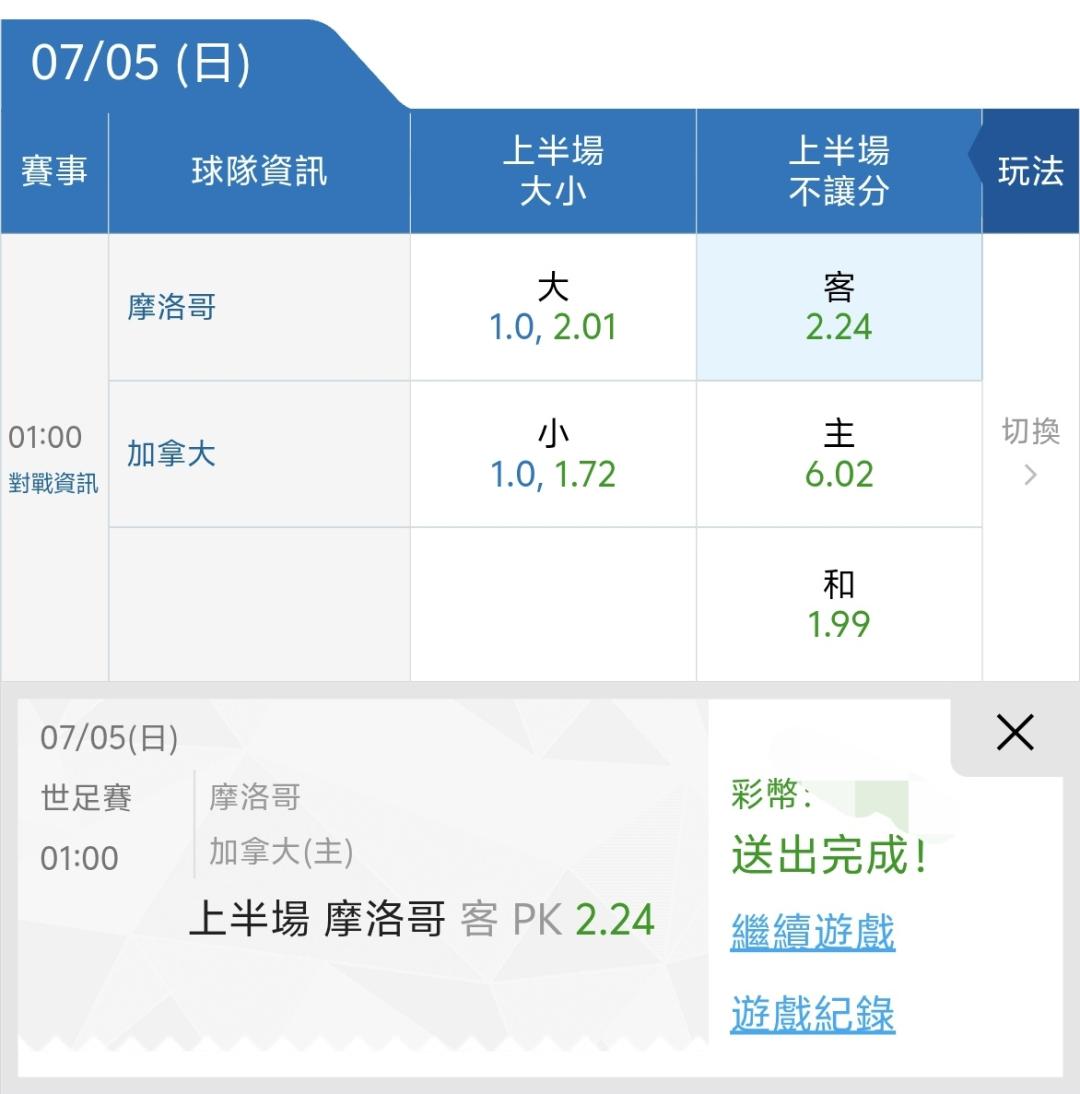Select the 07/05 (日) date tab
This screenshot has width=1080, height=1094.
tap(141, 63)
